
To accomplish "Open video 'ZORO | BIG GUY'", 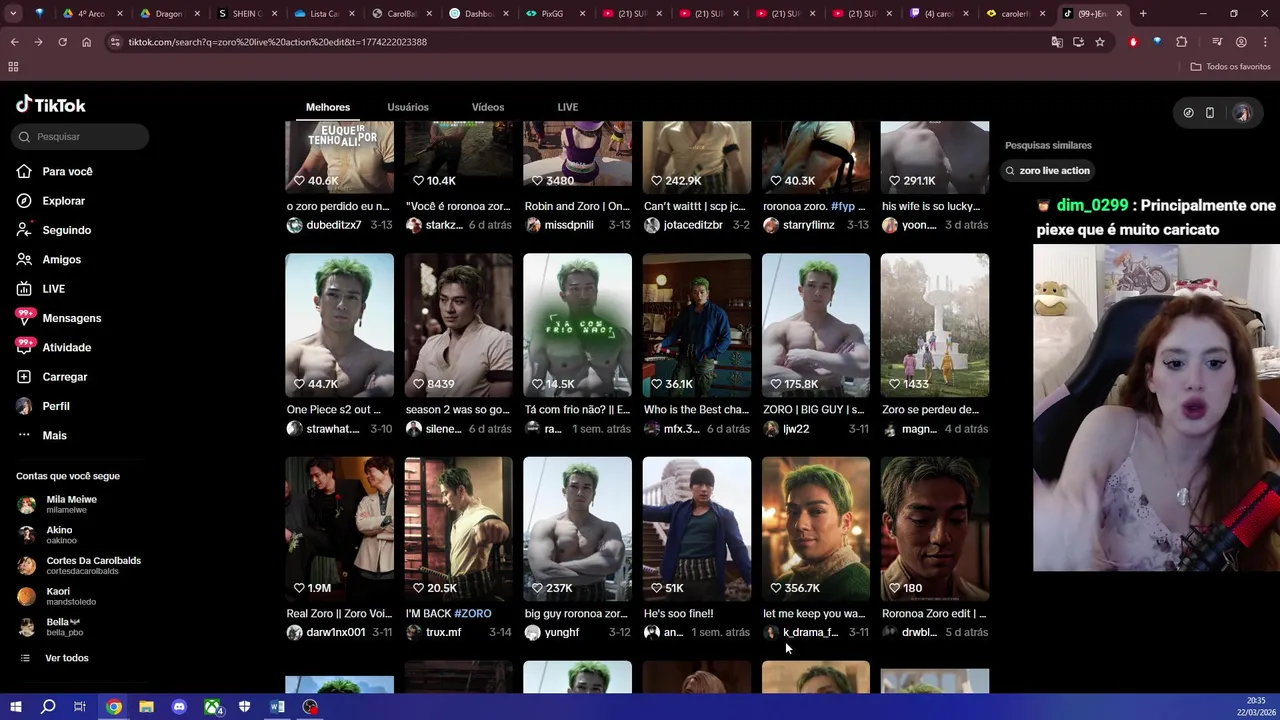I will (x=815, y=325).
